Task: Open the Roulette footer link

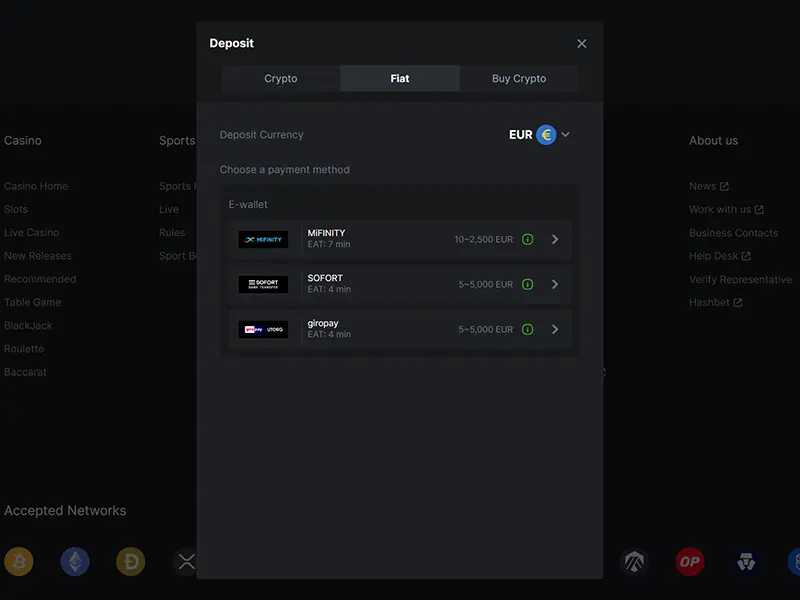Action: click(24, 348)
